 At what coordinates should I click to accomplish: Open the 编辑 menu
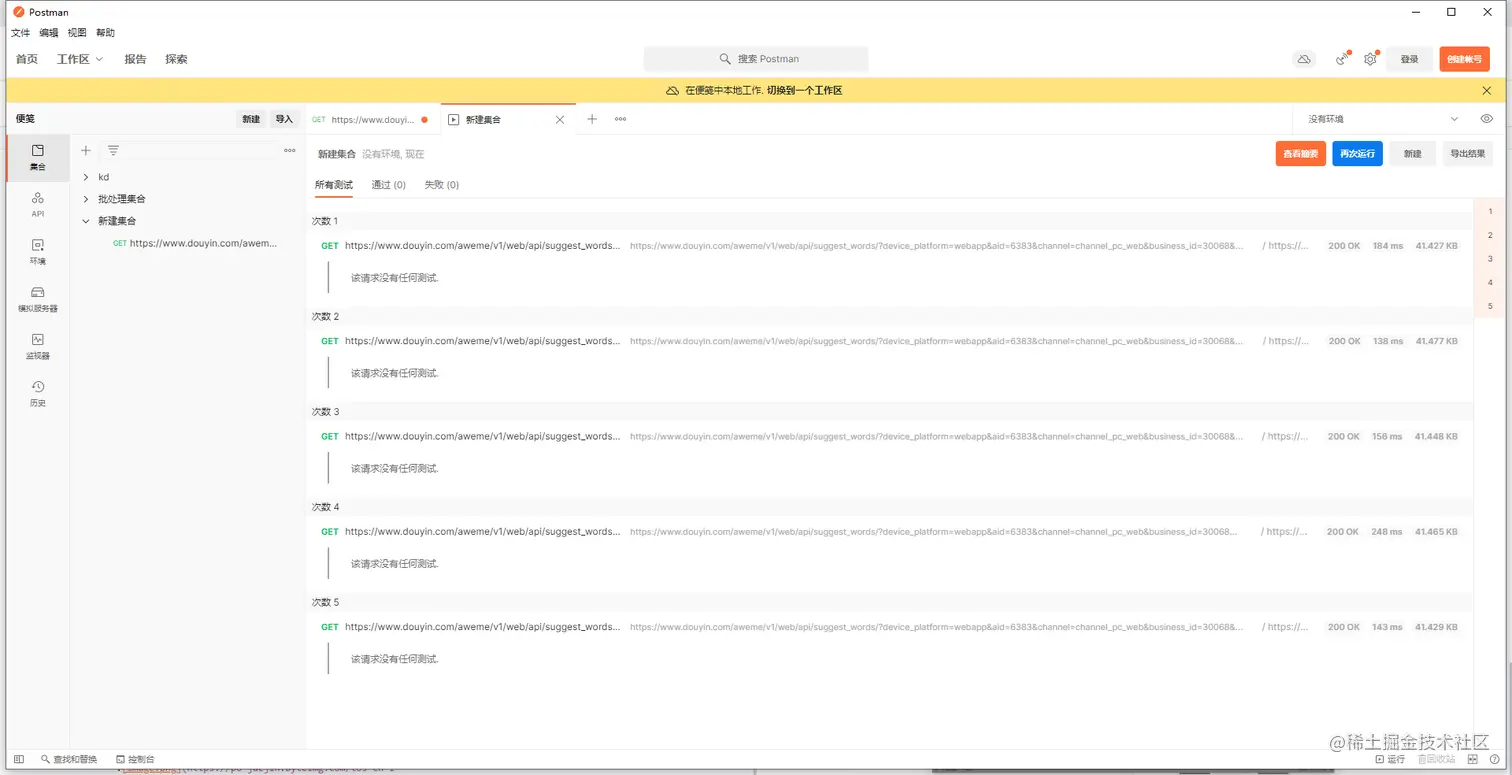(49, 33)
